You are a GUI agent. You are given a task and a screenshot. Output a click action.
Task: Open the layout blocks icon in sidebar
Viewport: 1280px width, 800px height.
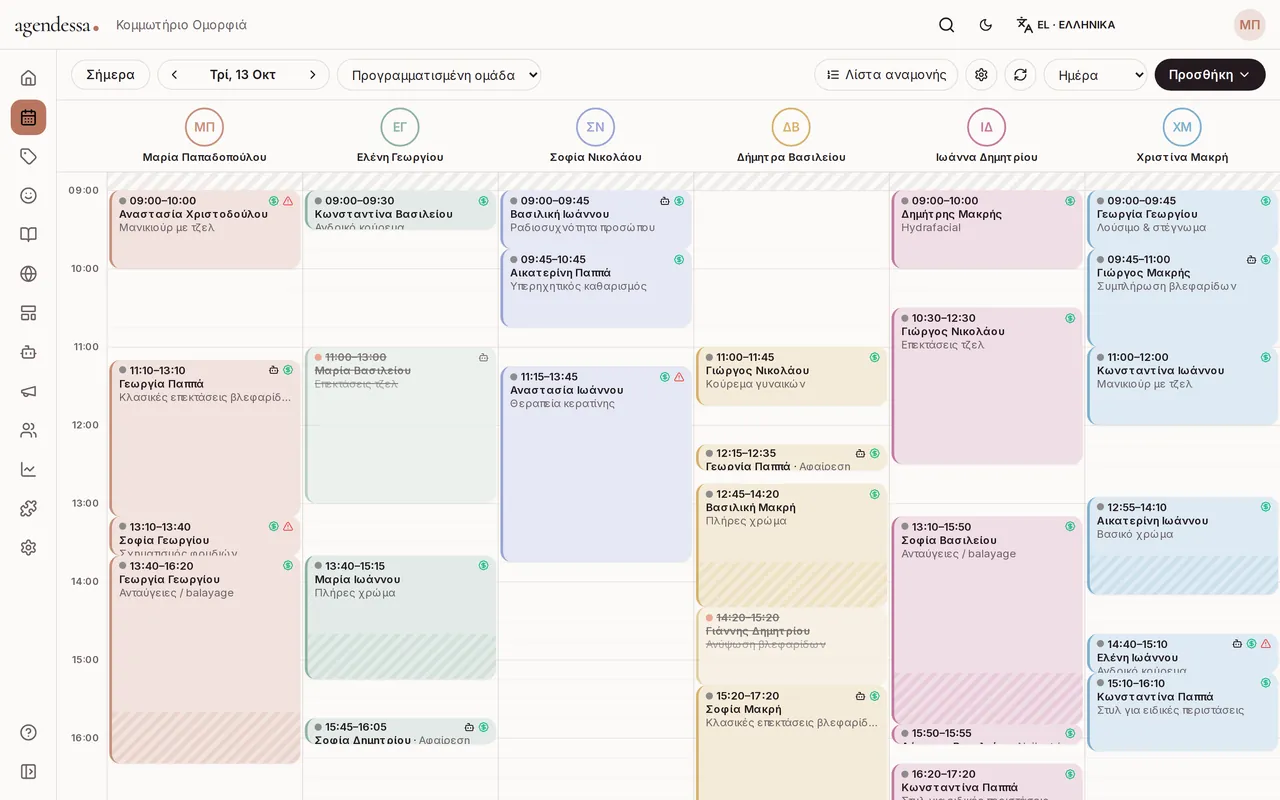(x=28, y=313)
